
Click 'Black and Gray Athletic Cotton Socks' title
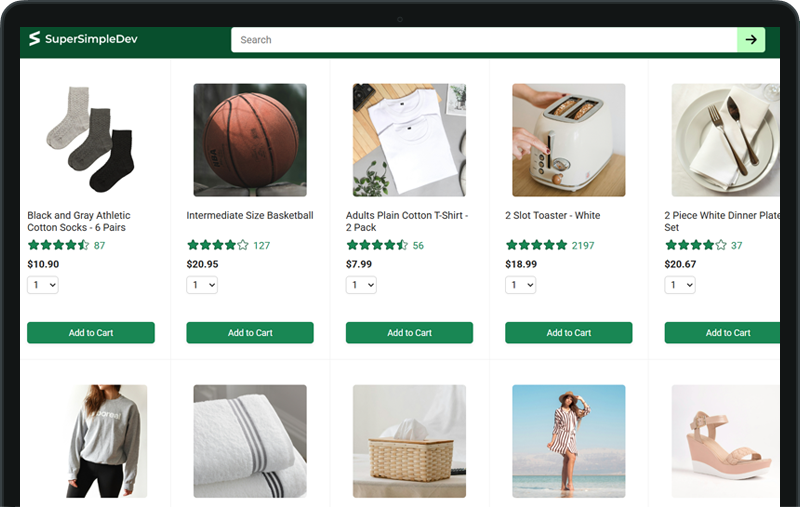tap(79, 221)
